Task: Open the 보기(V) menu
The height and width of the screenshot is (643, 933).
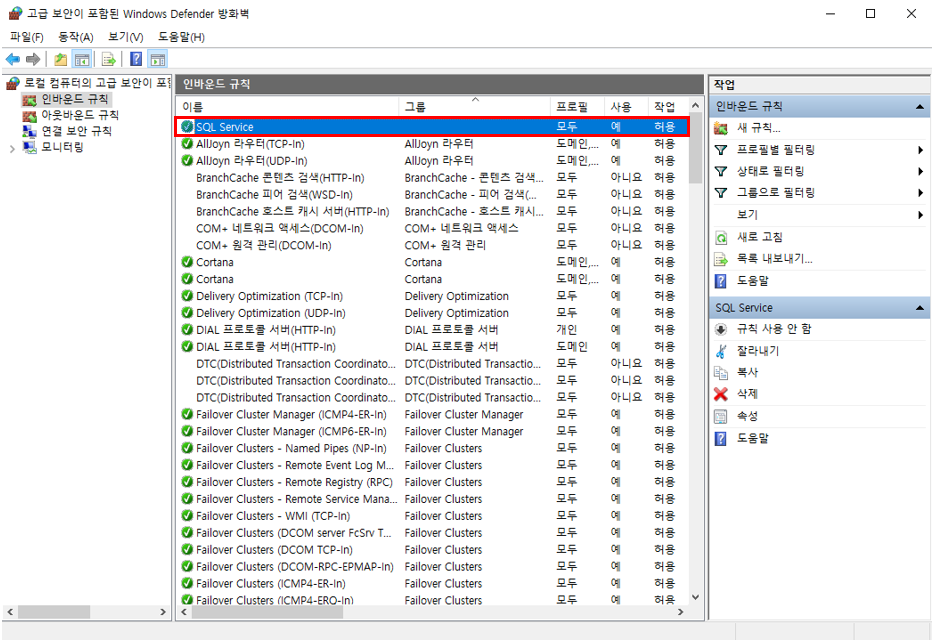Action: click(126, 37)
